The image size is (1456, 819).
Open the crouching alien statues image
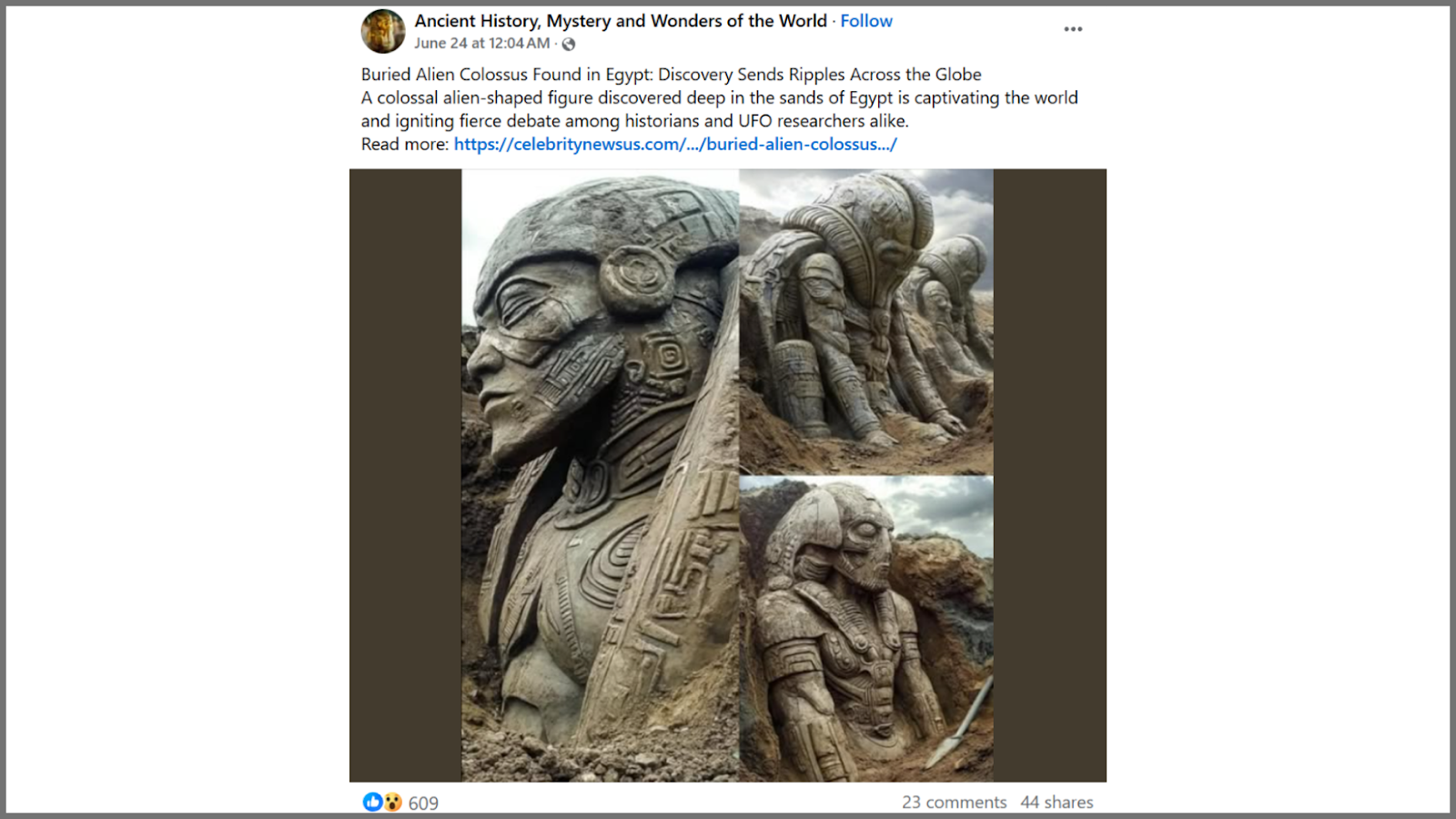point(866,321)
